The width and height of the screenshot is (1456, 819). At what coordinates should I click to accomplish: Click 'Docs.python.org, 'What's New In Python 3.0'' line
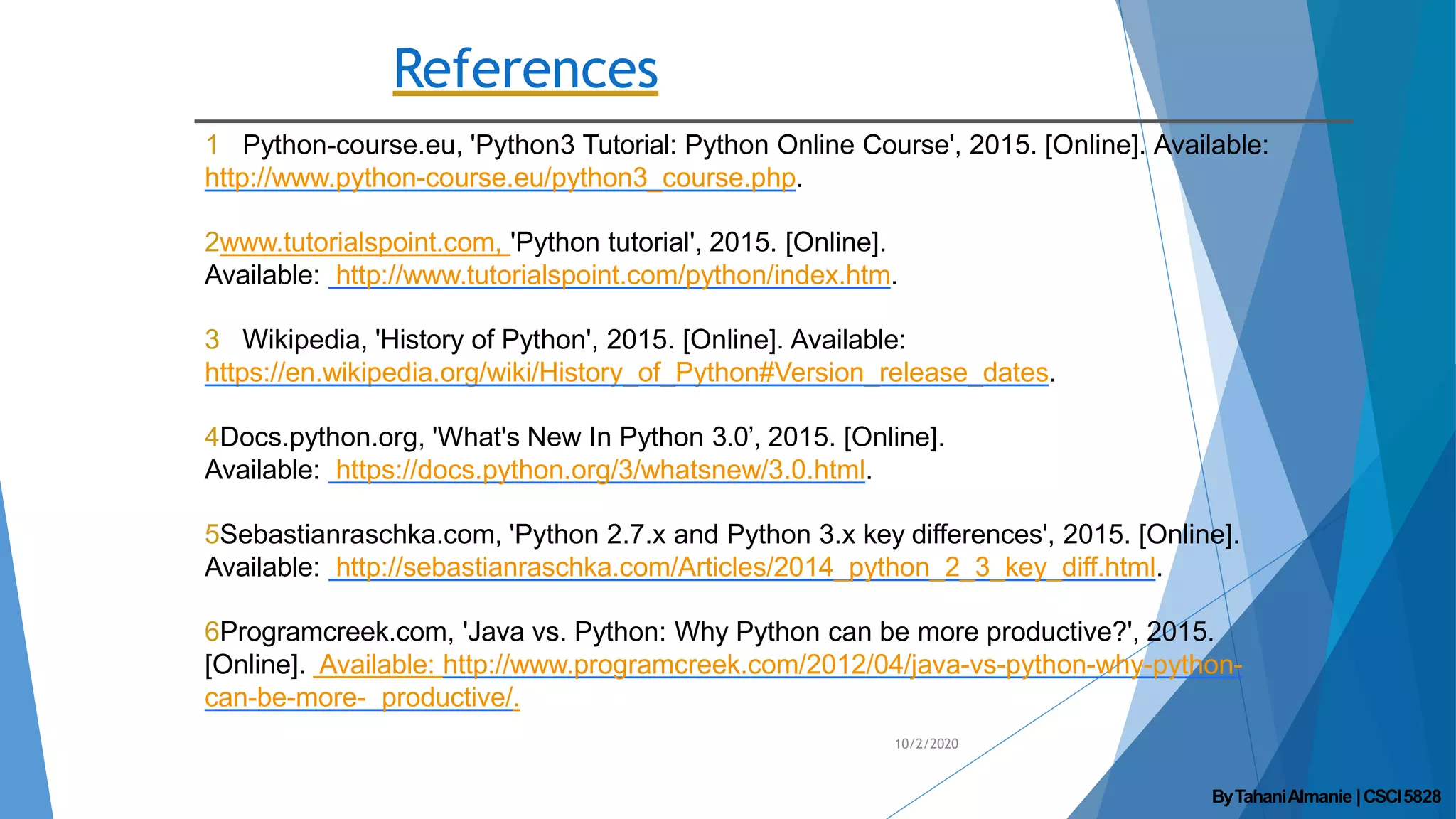tap(582, 437)
